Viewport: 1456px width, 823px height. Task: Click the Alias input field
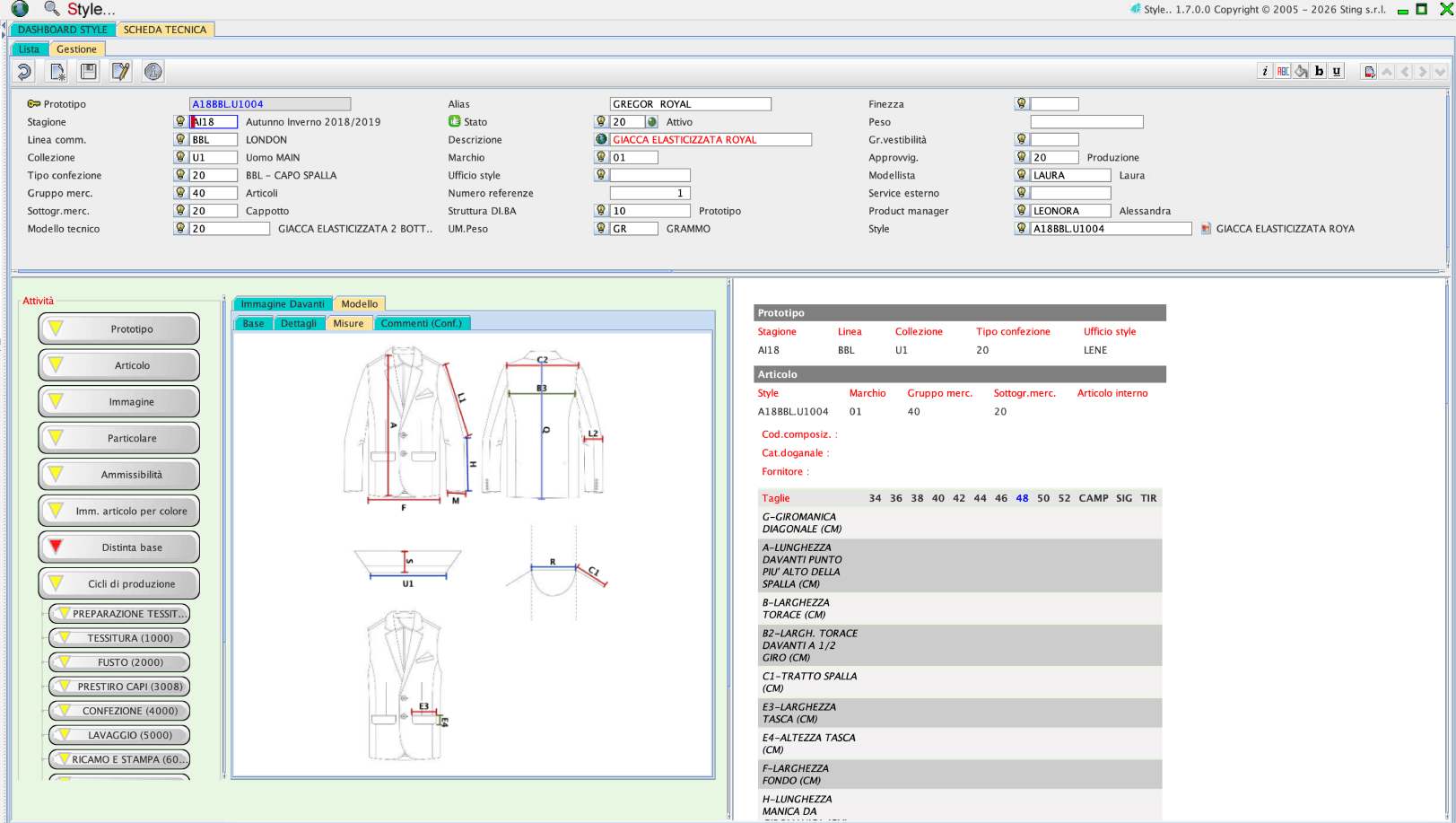pyautogui.click(x=689, y=104)
